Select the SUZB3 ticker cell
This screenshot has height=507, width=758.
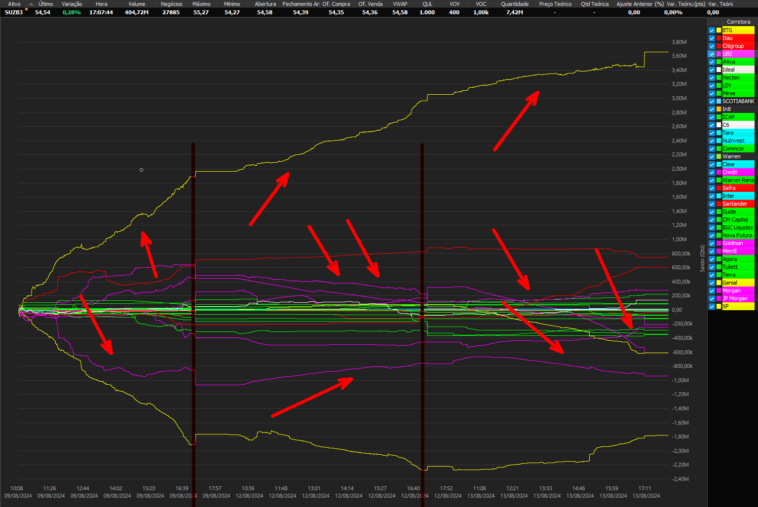(x=14, y=12)
